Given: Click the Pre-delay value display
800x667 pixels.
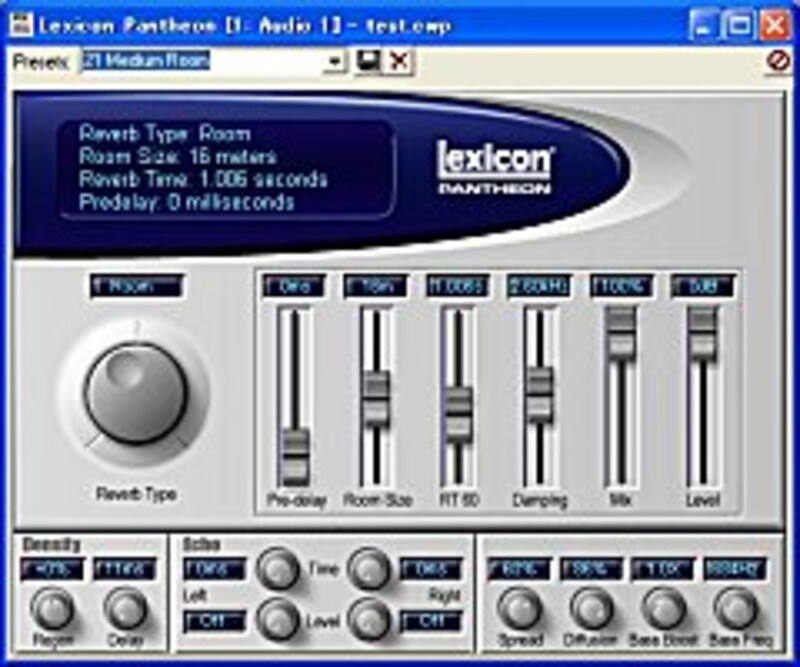Looking at the screenshot, I should (x=294, y=286).
